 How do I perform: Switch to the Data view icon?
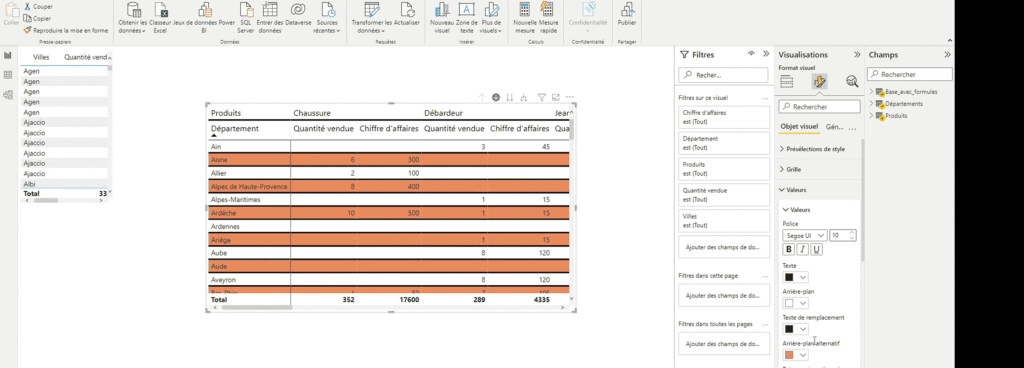[8, 75]
